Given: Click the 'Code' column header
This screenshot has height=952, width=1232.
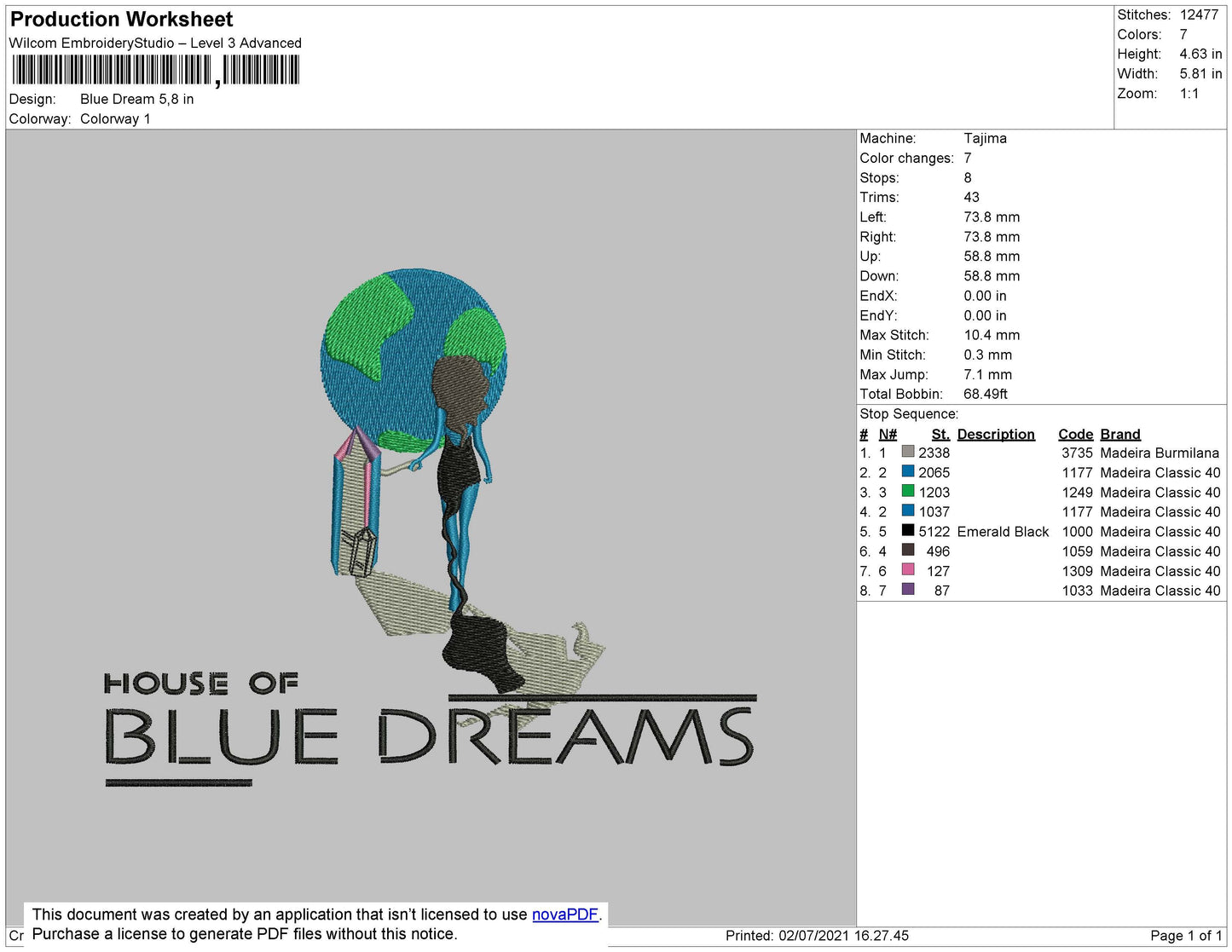Looking at the screenshot, I should [x=1075, y=434].
